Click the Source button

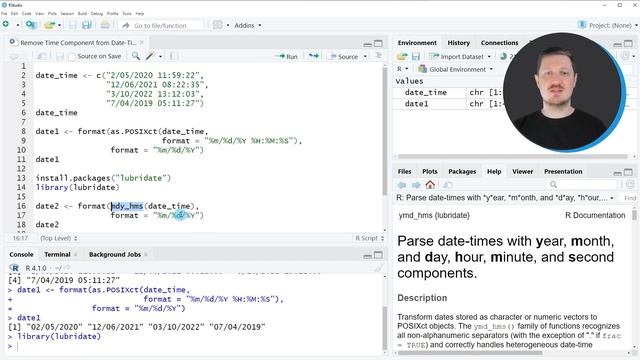pos(344,56)
